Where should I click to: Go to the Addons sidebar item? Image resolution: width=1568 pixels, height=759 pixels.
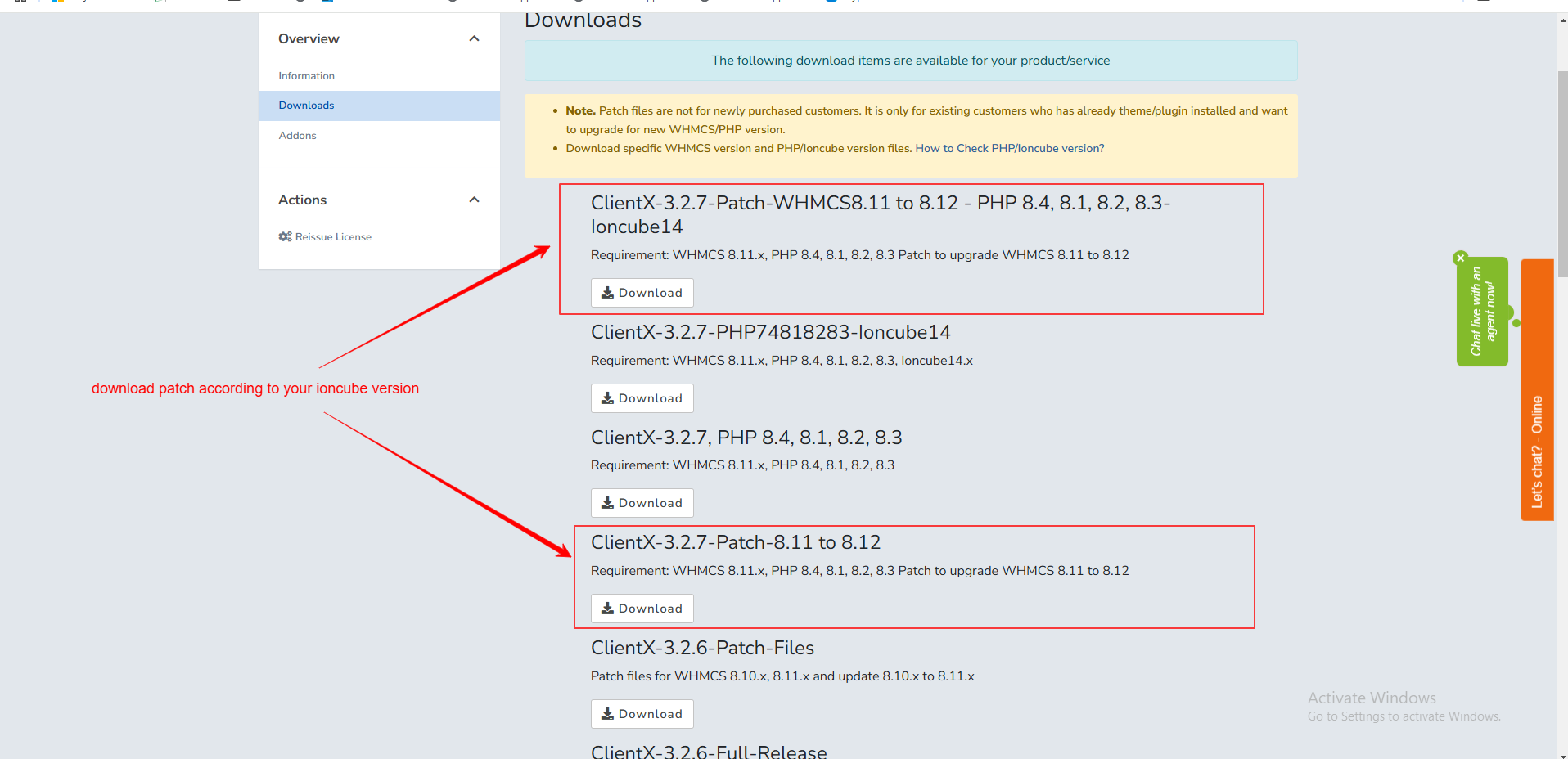pyautogui.click(x=297, y=136)
